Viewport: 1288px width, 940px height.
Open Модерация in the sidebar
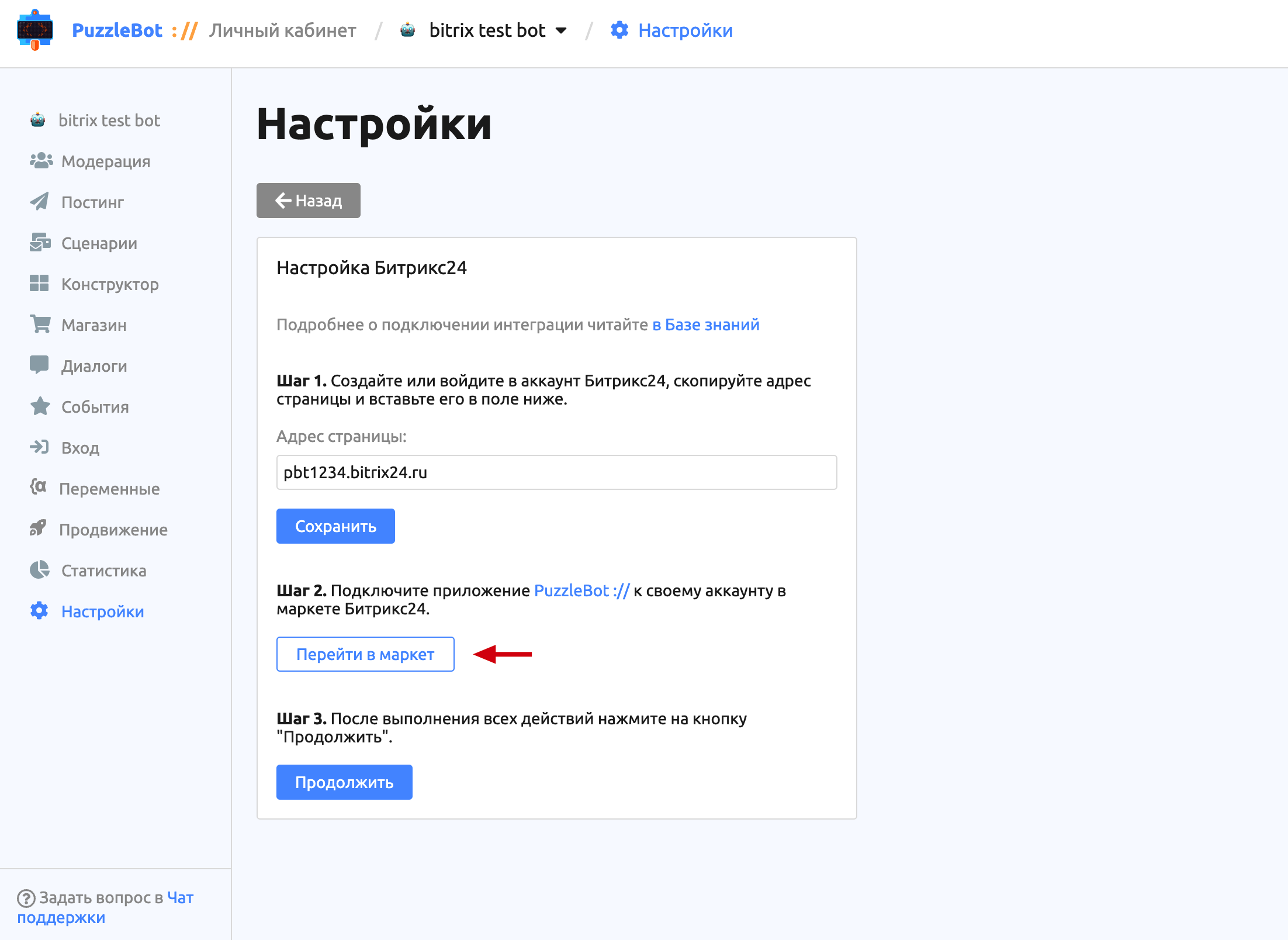coord(106,161)
